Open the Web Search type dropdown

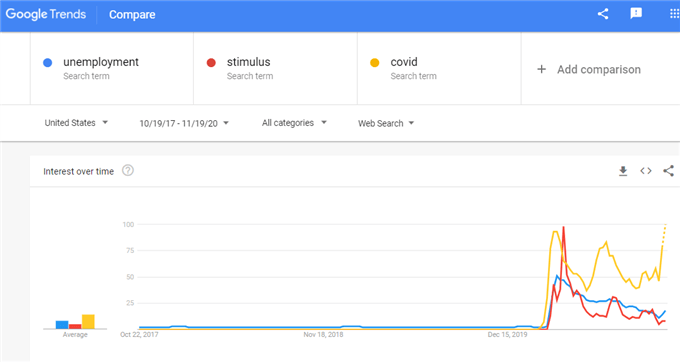386,123
